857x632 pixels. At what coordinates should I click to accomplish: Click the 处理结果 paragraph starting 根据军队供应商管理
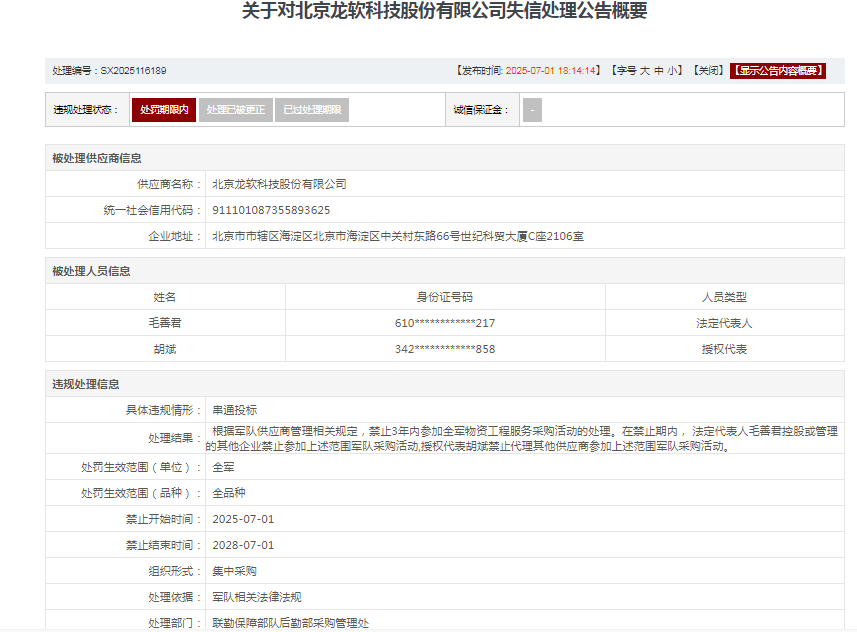522,438
